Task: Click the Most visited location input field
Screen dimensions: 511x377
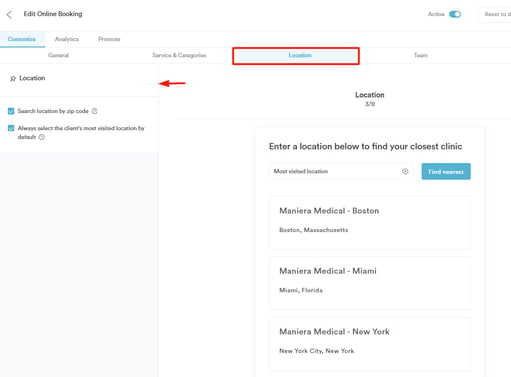Action: [341, 171]
